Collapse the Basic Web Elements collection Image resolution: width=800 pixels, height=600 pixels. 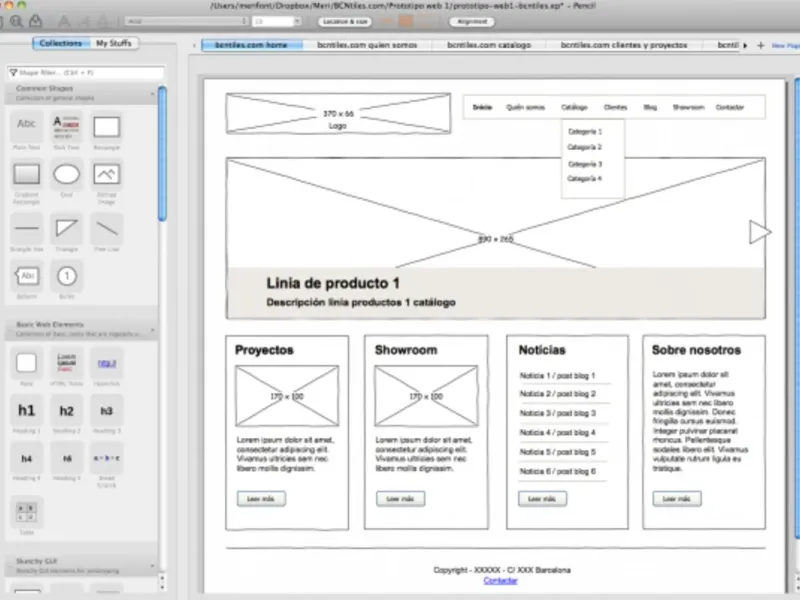(152, 330)
